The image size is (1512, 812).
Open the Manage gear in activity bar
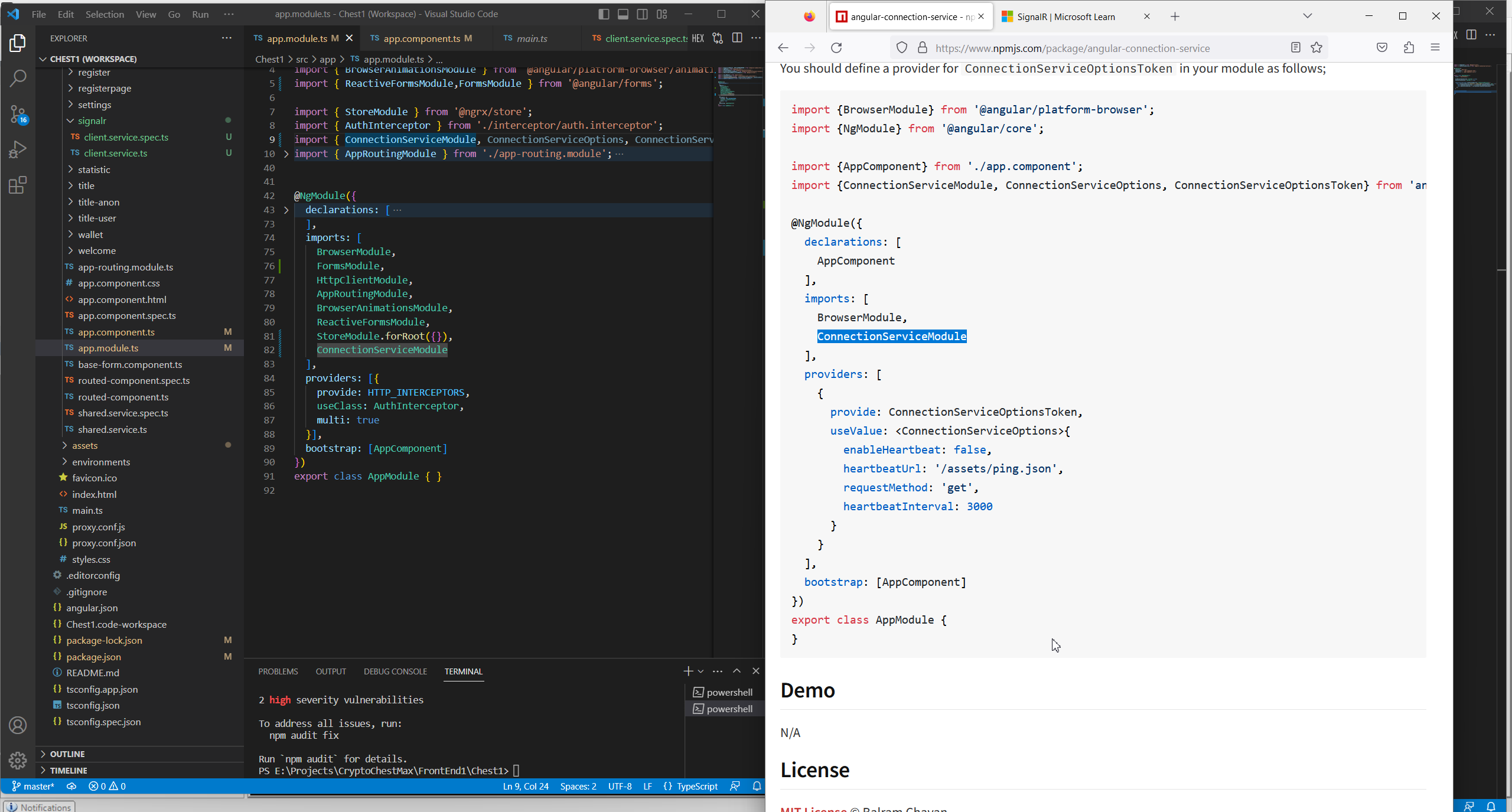(18, 760)
